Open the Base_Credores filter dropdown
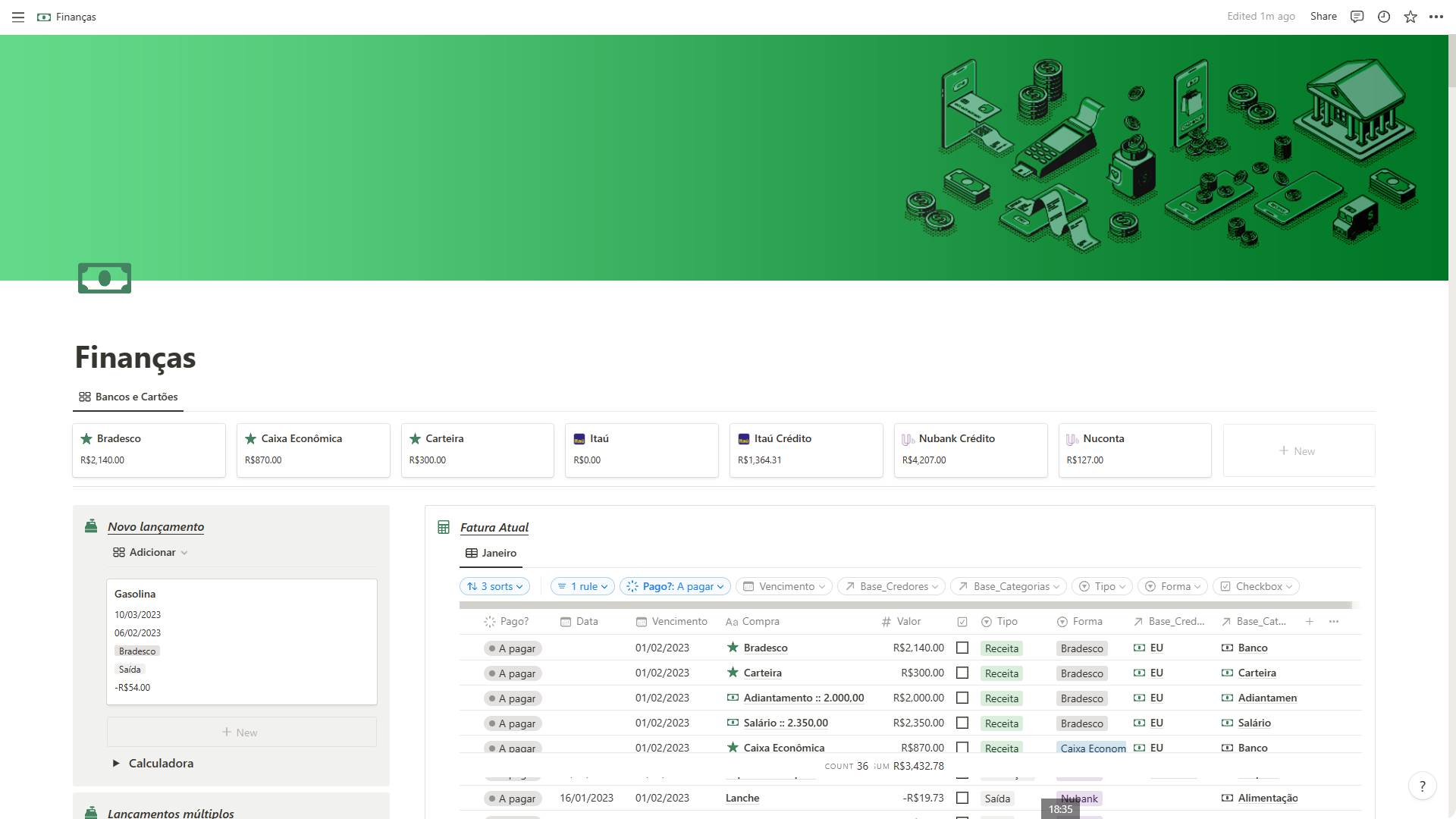Image resolution: width=1456 pixels, height=819 pixels. point(891,586)
